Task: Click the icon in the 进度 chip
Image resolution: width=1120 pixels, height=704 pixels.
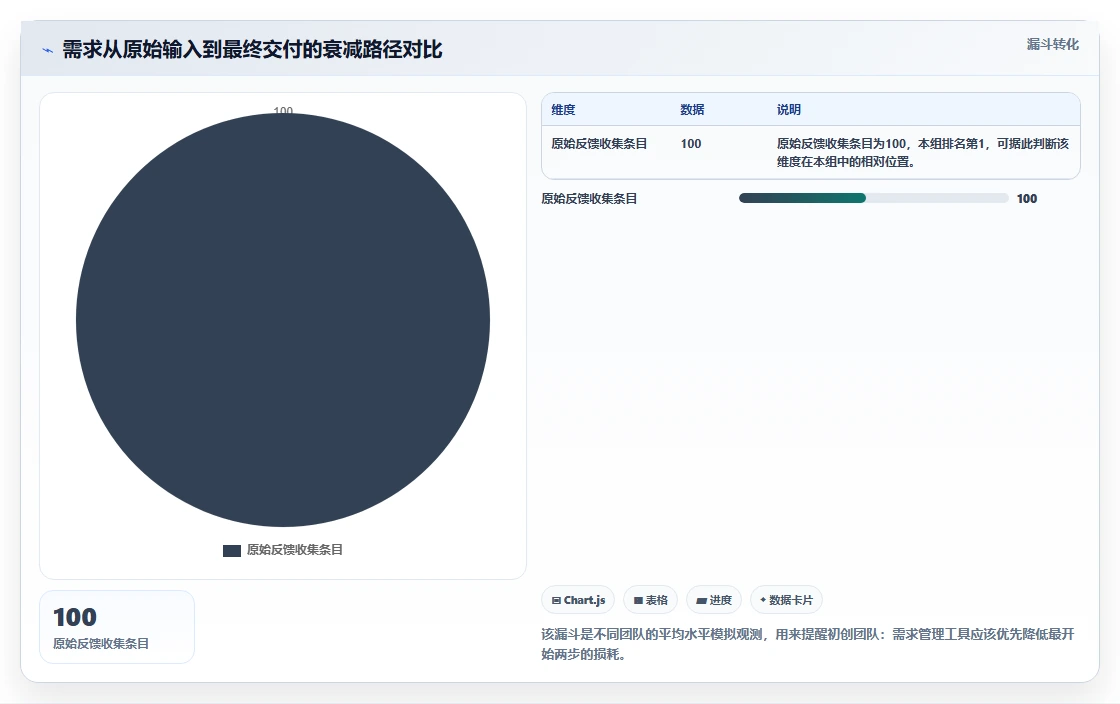Action: point(701,600)
